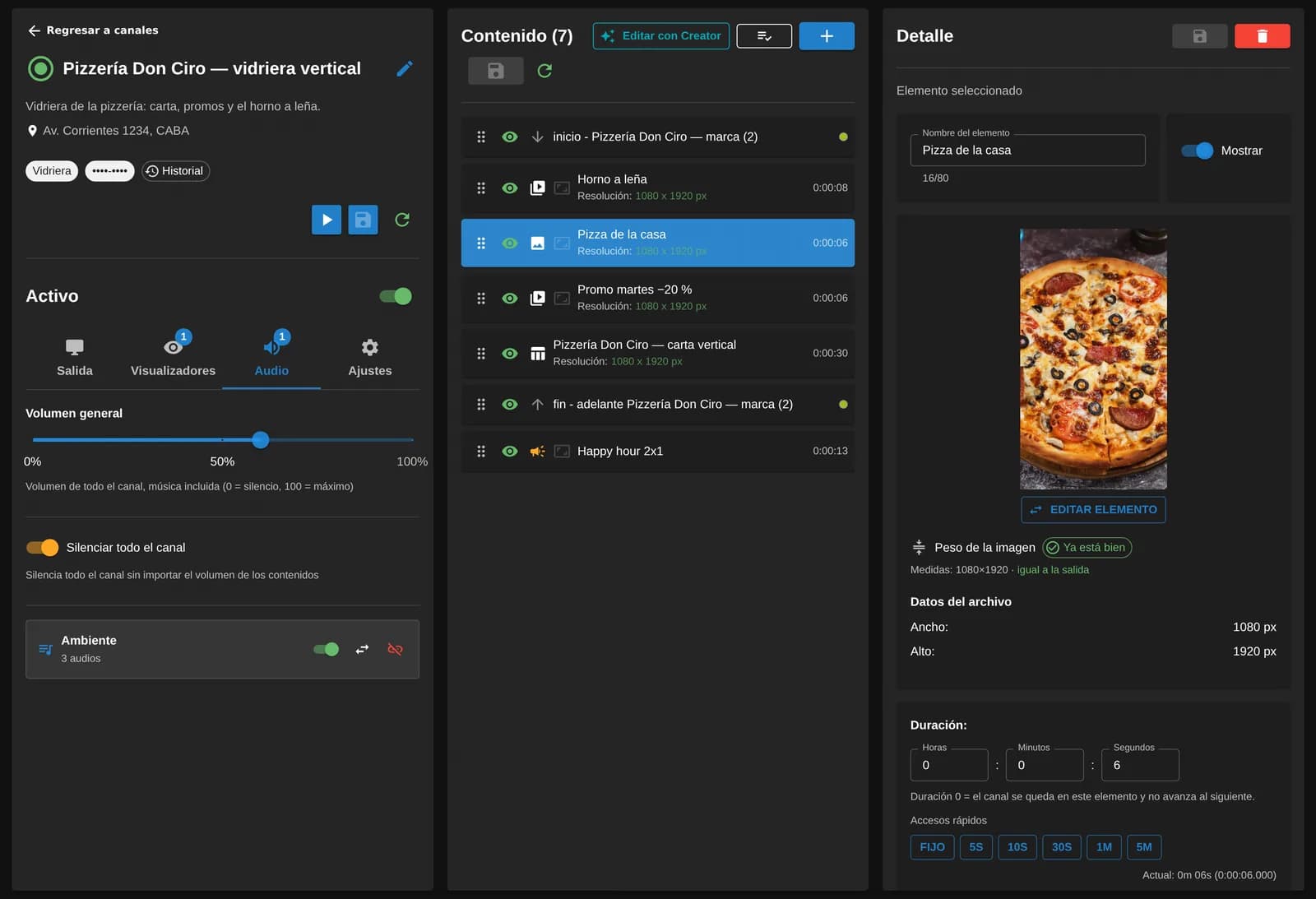Click drag handle of Promo martes row

pyautogui.click(x=481, y=298)
